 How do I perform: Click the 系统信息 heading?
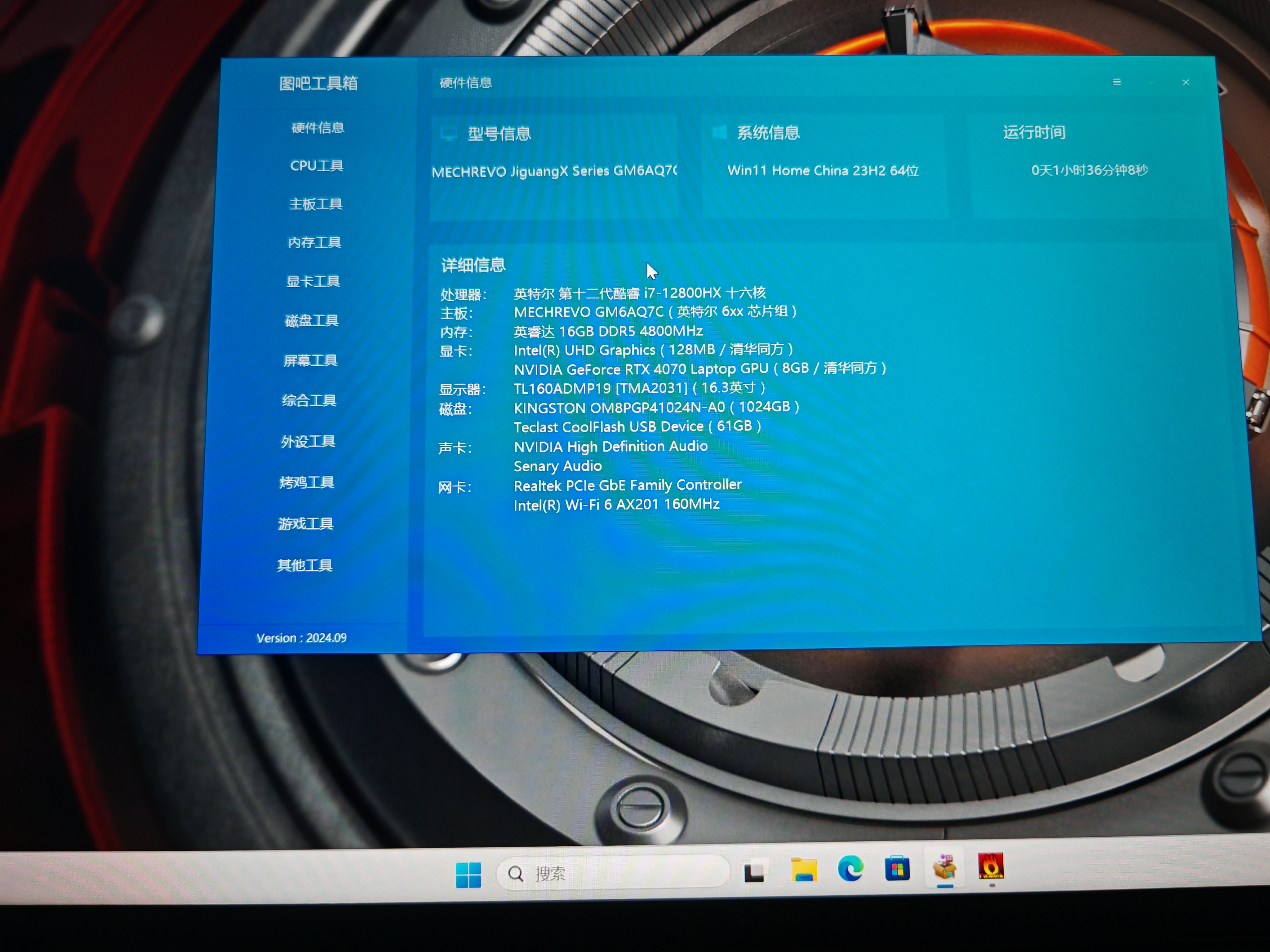pos(768,133)
